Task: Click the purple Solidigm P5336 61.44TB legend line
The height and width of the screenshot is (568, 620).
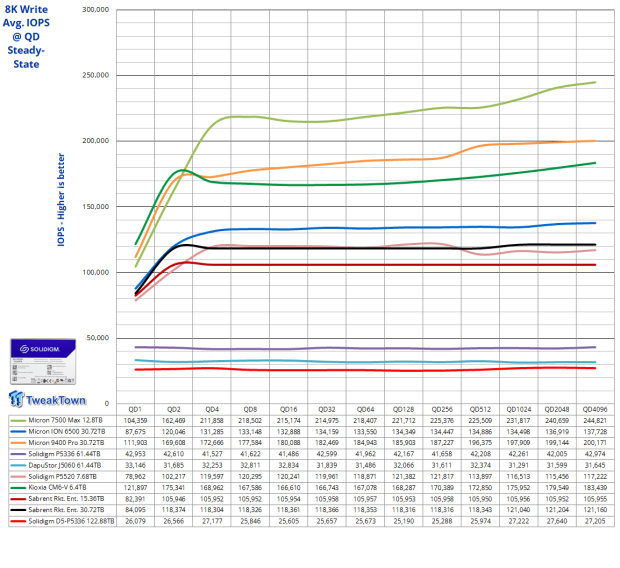Action: (x=19, y=454)
